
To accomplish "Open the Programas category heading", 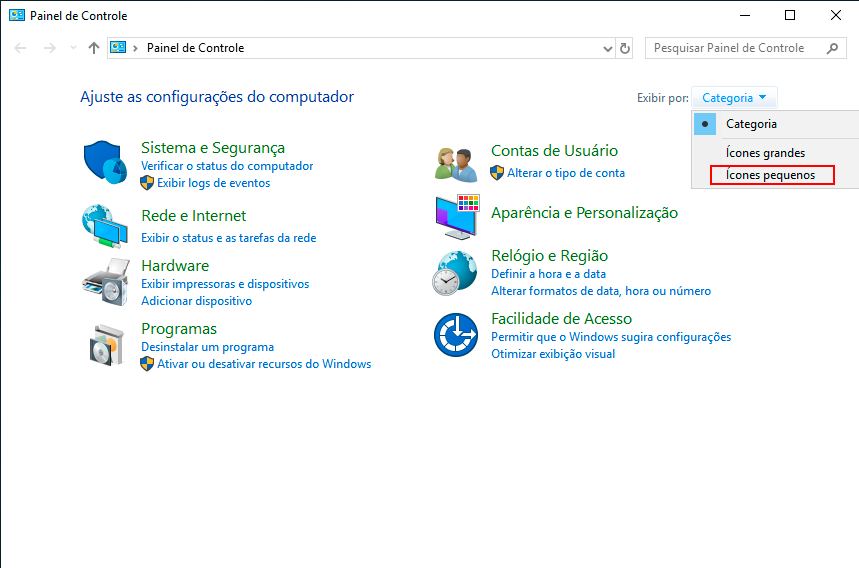I will click(179, 329).
